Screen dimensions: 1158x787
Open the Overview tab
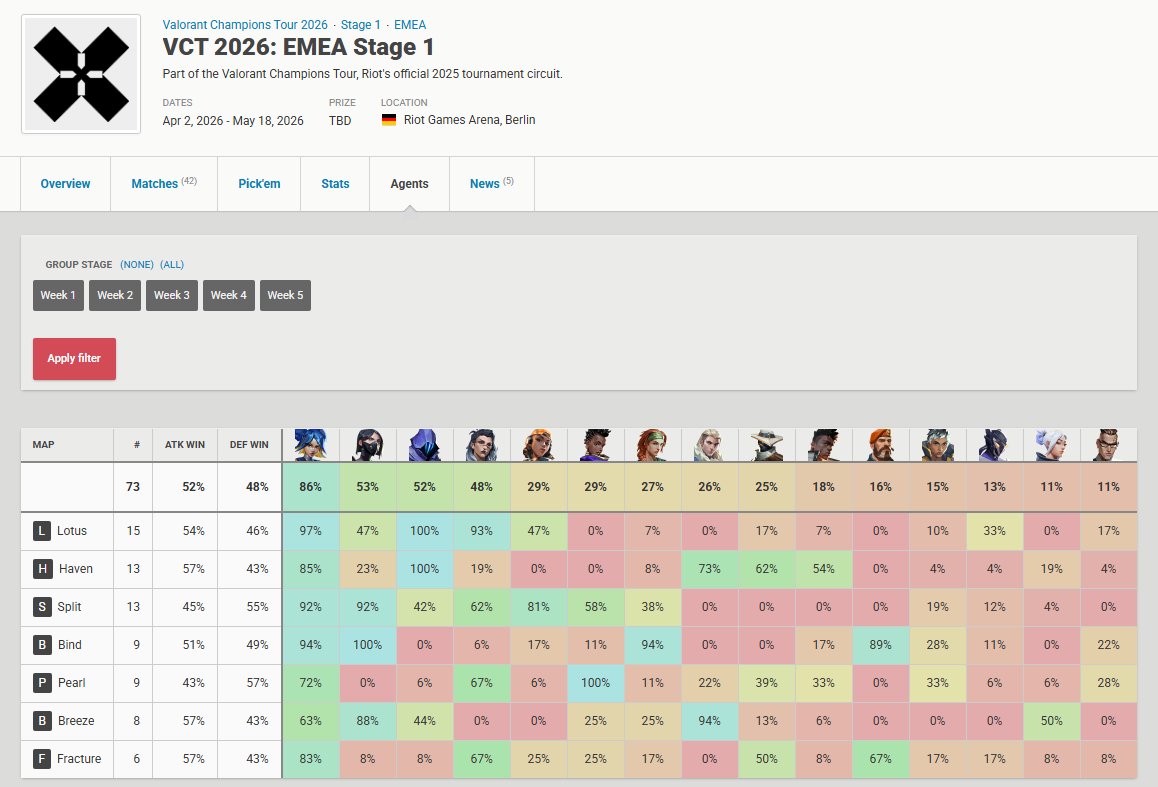click(66, 184)
